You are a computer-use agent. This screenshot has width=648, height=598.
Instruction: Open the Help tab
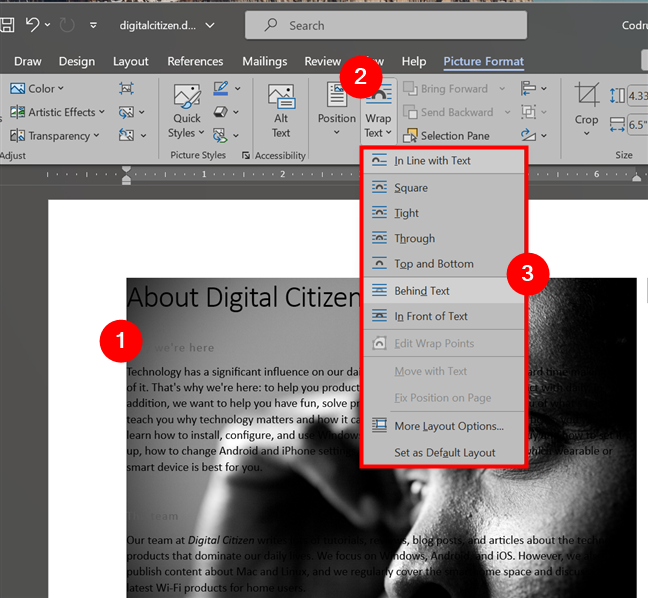pyautogui.click(x=414, y=62)
